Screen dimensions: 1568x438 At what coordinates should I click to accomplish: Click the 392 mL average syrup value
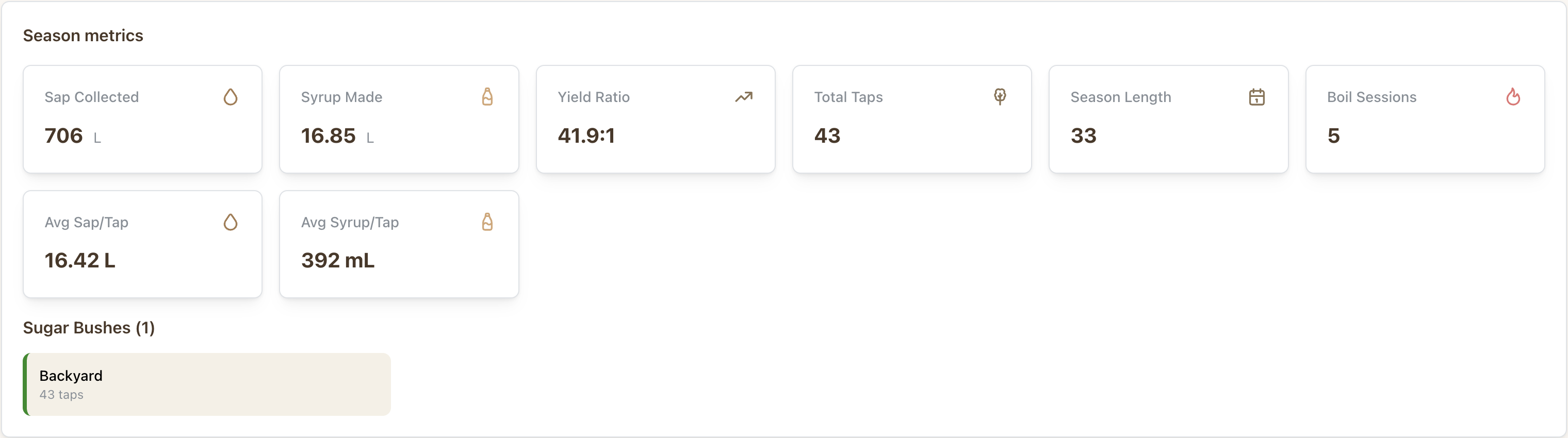[337, 260]
